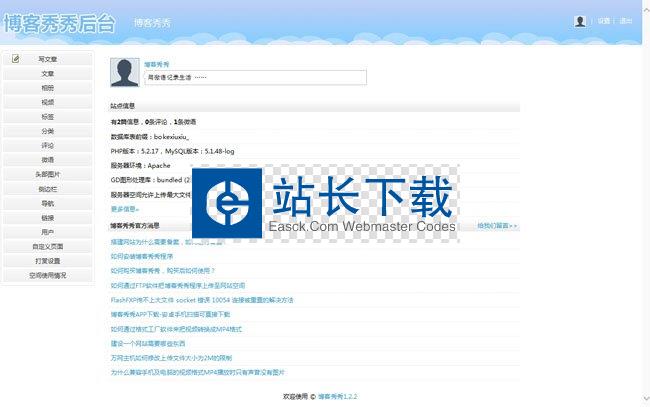Open the 文章 sidebar menu item
Screen dimensions: 650x407
48,74
